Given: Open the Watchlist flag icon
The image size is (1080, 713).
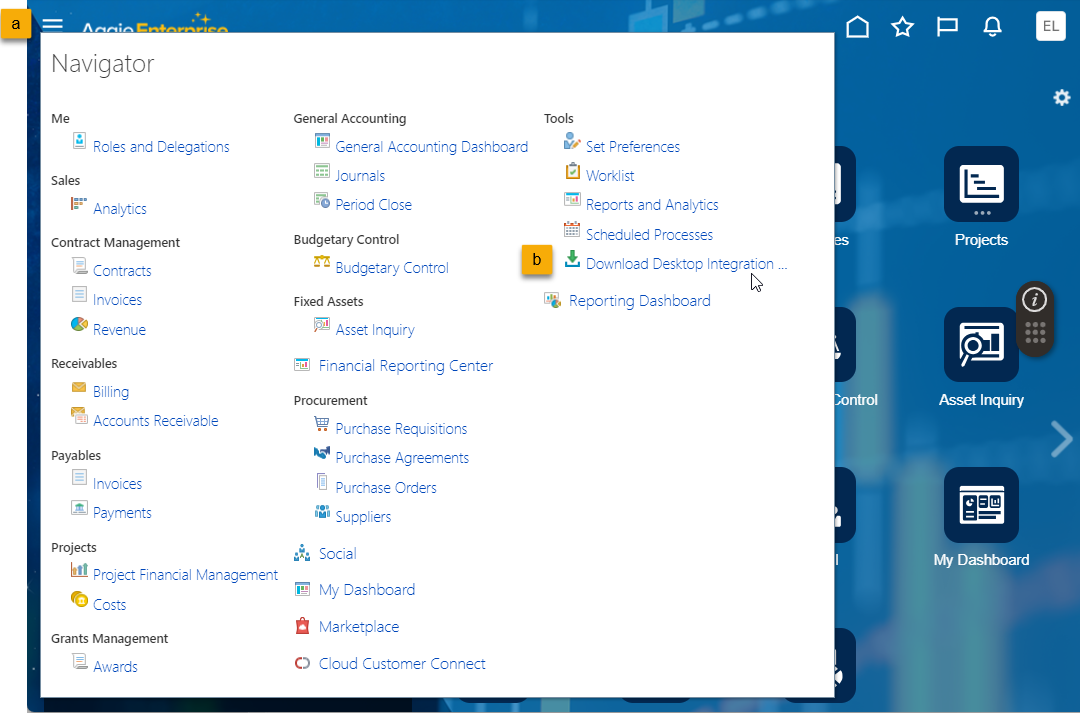Looking at the screenshot, I should (x=947, y=27).
